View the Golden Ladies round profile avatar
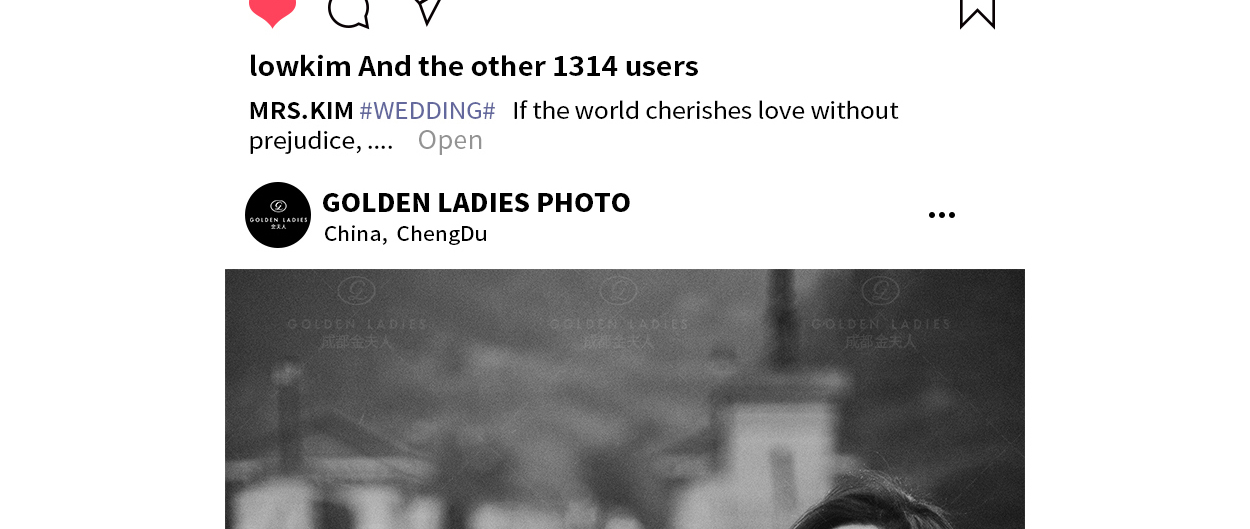 (x=278, y=215)
